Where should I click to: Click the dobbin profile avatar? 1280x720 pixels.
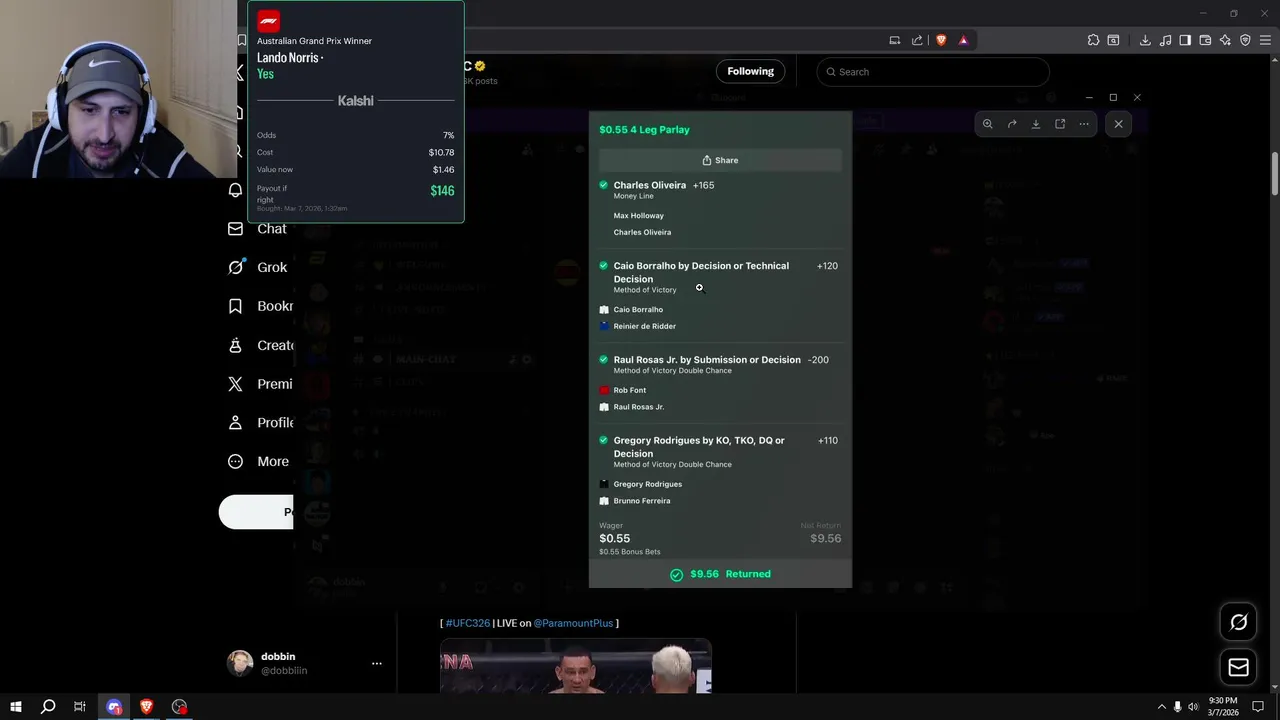point(240,663)
